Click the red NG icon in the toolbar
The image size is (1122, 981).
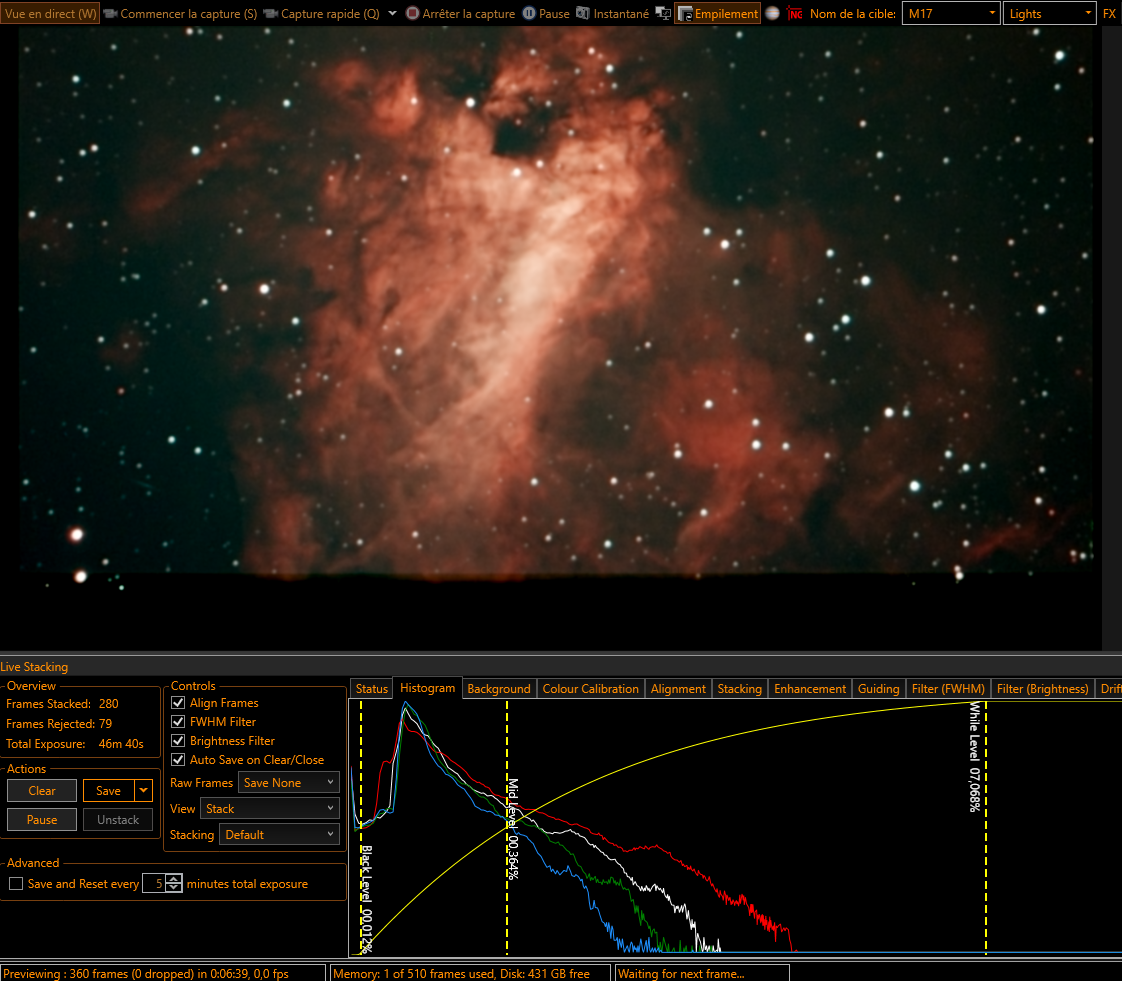794,14
